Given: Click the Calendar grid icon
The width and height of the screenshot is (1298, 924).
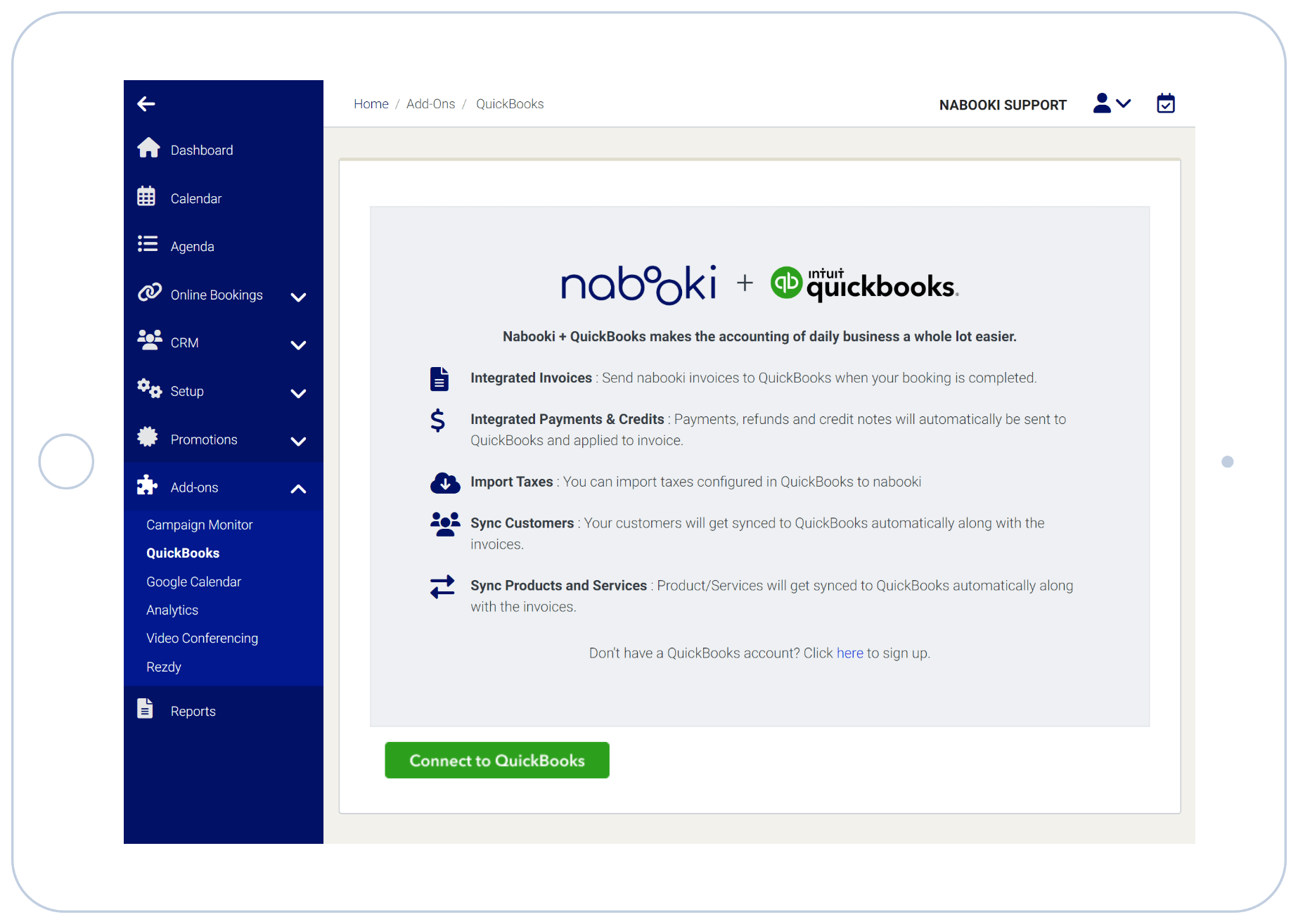Looking at the screenshot, I should [146, 196].
